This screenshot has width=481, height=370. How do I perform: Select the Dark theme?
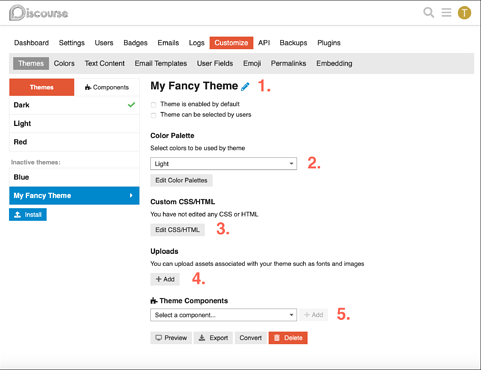74,105
